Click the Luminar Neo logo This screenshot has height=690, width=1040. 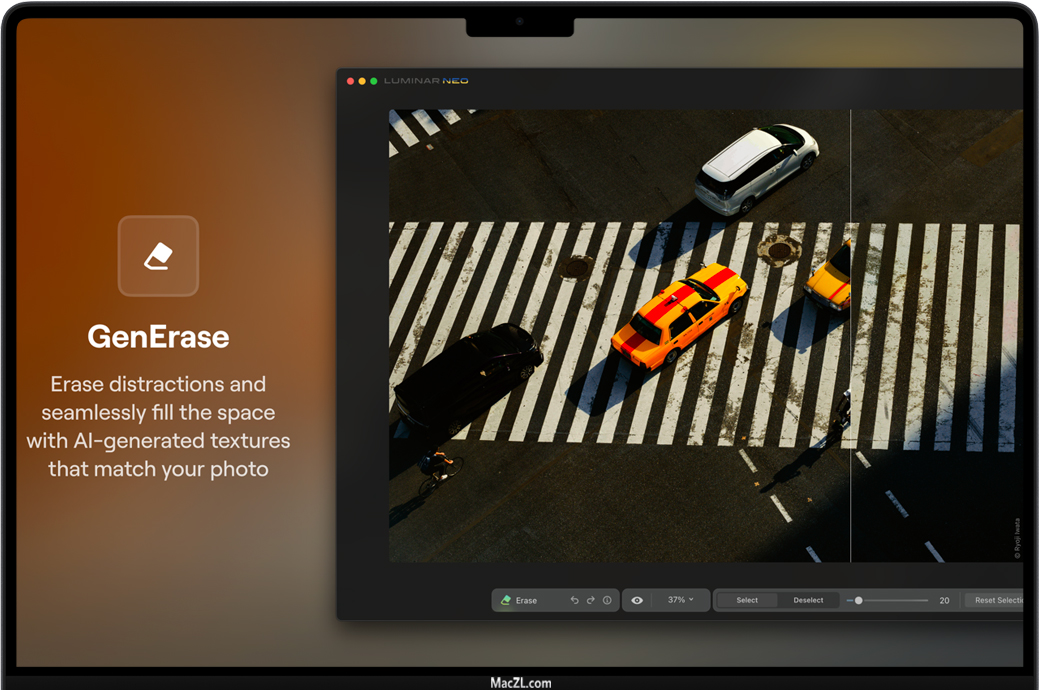pos(426,81)
